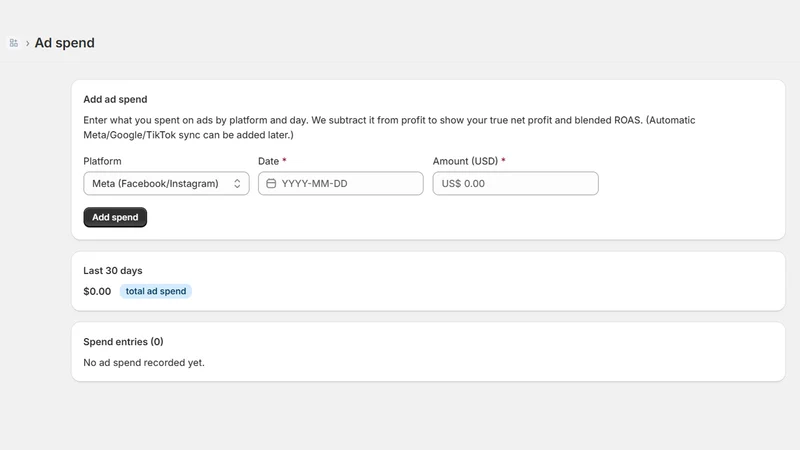Viewport: 800px width, 450px height.
Task: Focus the Date YYYY-MM-DD input field
Action: coord(341,183)
